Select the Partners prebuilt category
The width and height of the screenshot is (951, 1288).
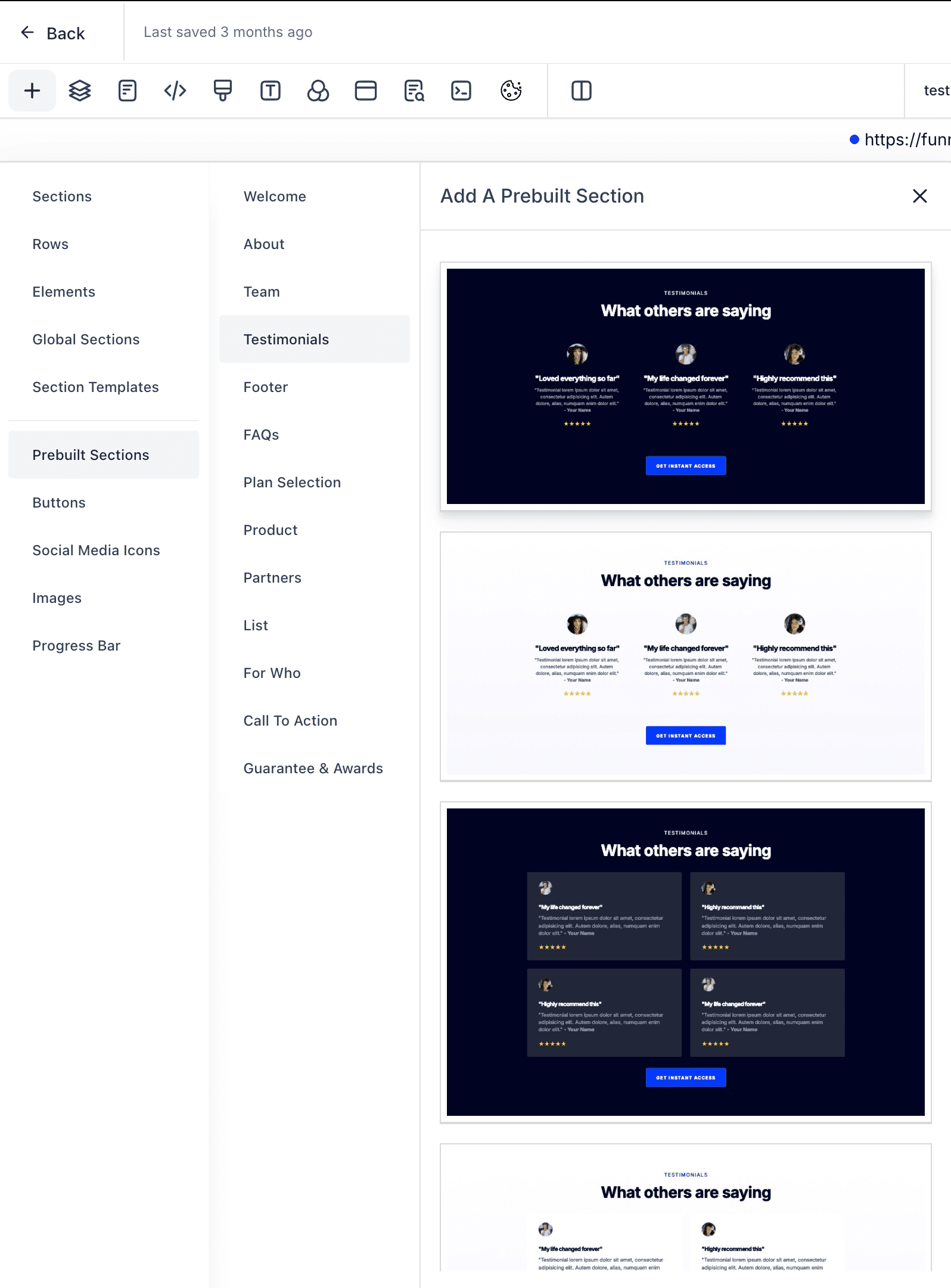[x=315, y=578]
